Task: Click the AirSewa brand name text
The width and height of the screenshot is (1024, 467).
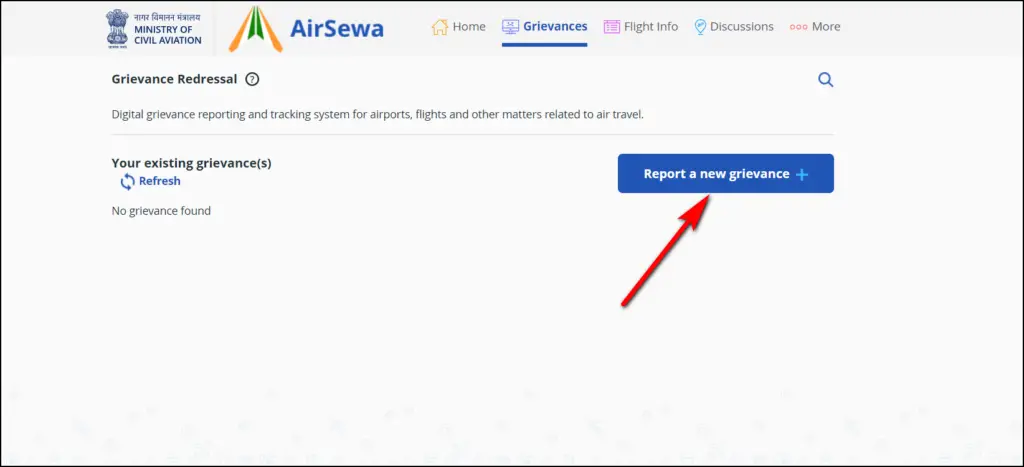Action: click(x=337, y=29)
